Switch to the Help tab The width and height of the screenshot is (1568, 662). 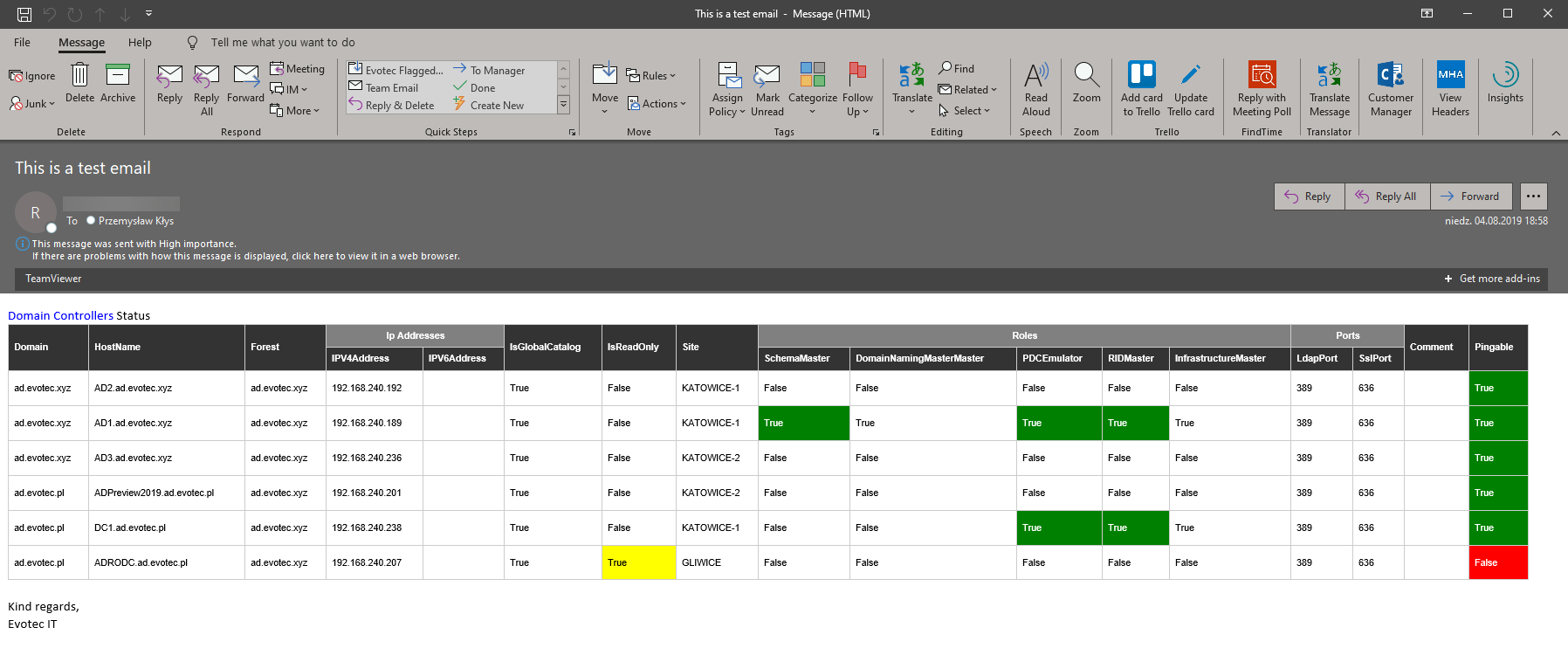click(140, 42)
